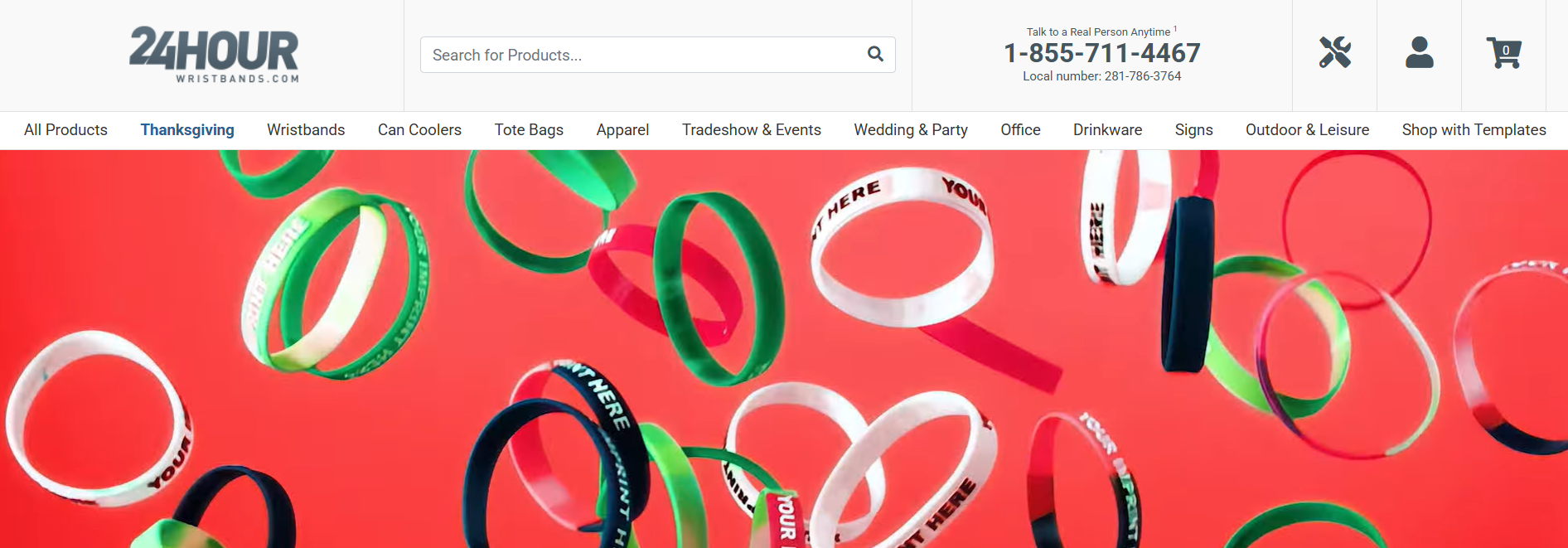The height and width of the screenshot is (548, 1568).
Task: Open the user account icon
Action: [x=1420, y=52]
